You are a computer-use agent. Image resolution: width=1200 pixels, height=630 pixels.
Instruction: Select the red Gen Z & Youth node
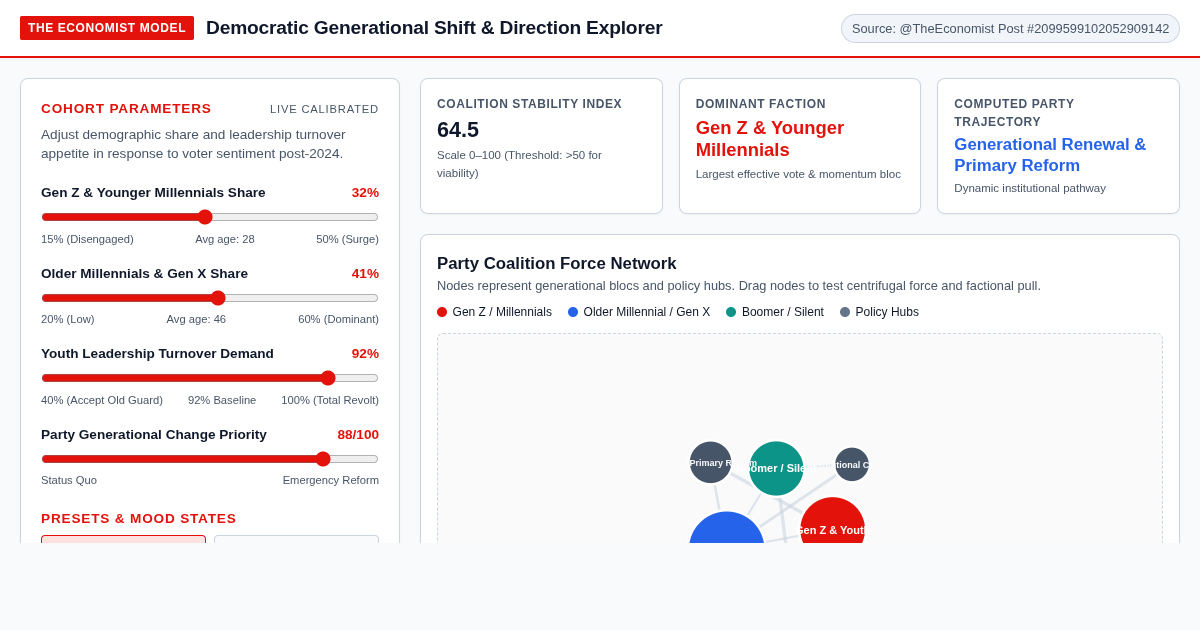[832, 524]
